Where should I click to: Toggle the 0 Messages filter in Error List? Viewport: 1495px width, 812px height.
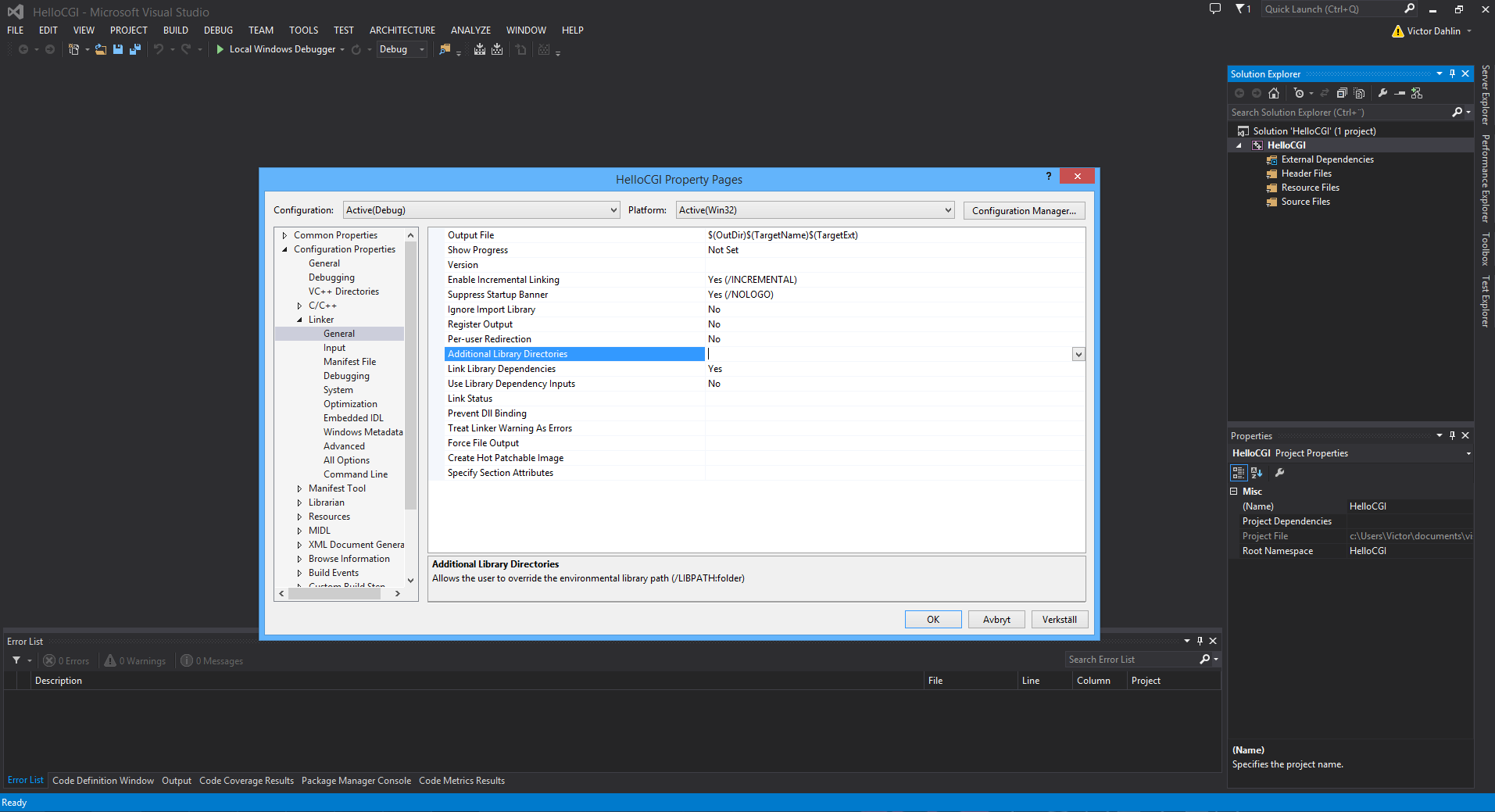[x=212, y=661]
